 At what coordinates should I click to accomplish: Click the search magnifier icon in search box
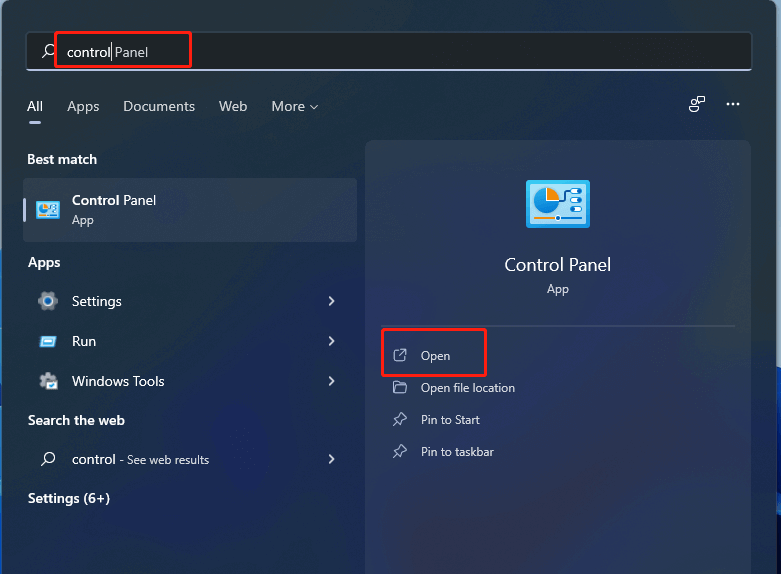(48, 51)
